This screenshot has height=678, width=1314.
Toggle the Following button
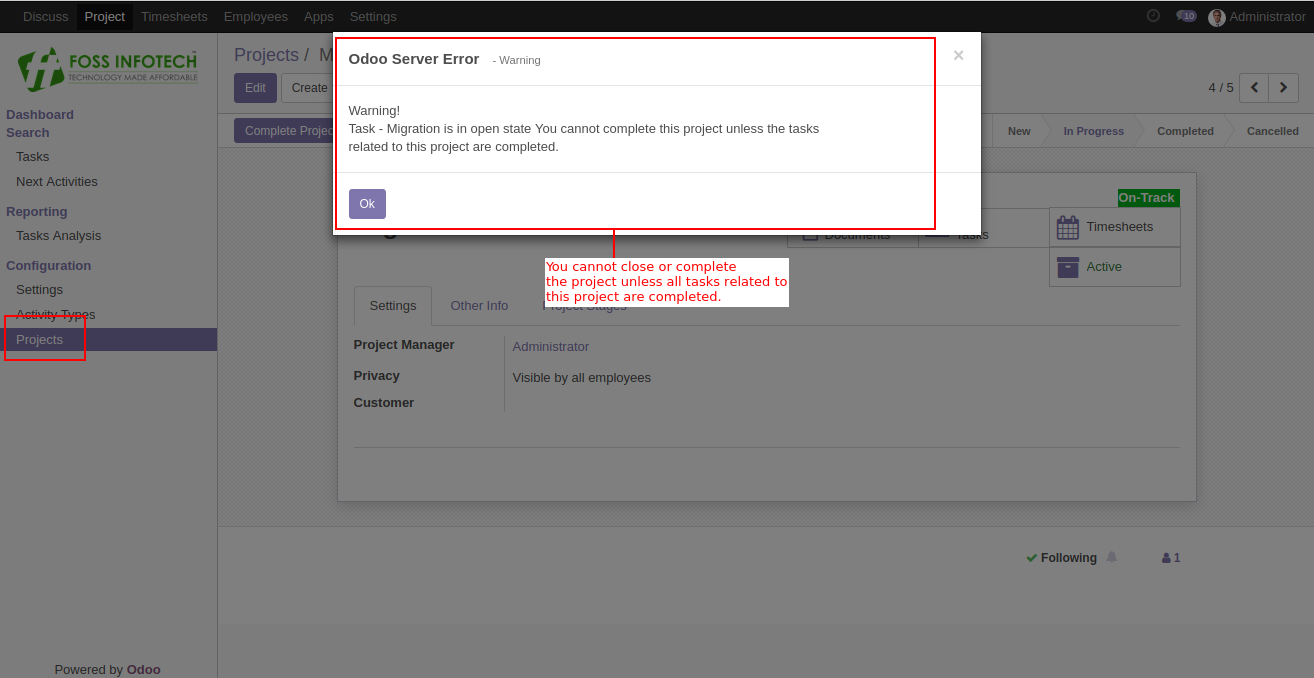[1061, 558]
